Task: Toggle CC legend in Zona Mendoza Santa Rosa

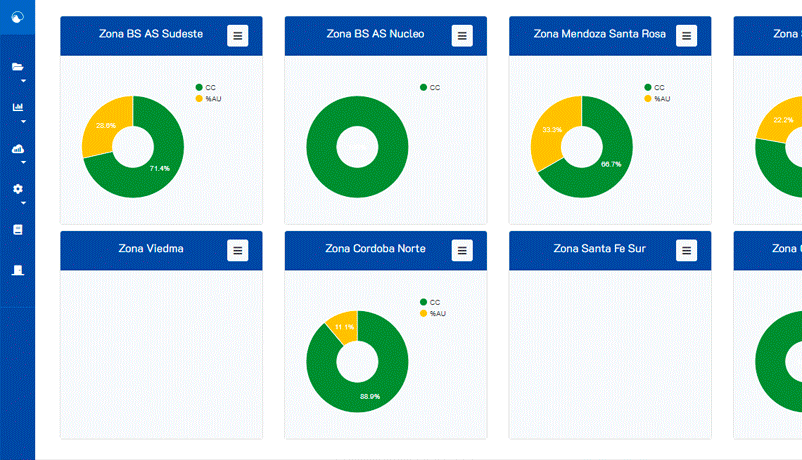Action: (x=655, y=87)
